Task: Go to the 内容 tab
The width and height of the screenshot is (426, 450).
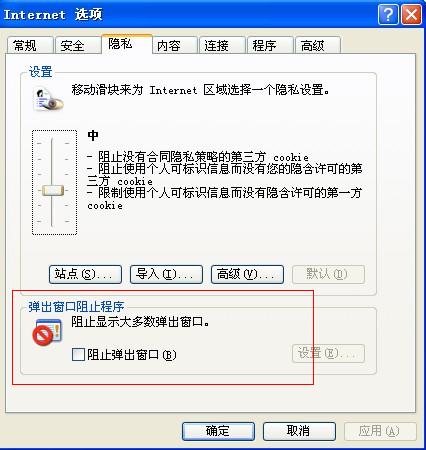Action: coord(175,45)
